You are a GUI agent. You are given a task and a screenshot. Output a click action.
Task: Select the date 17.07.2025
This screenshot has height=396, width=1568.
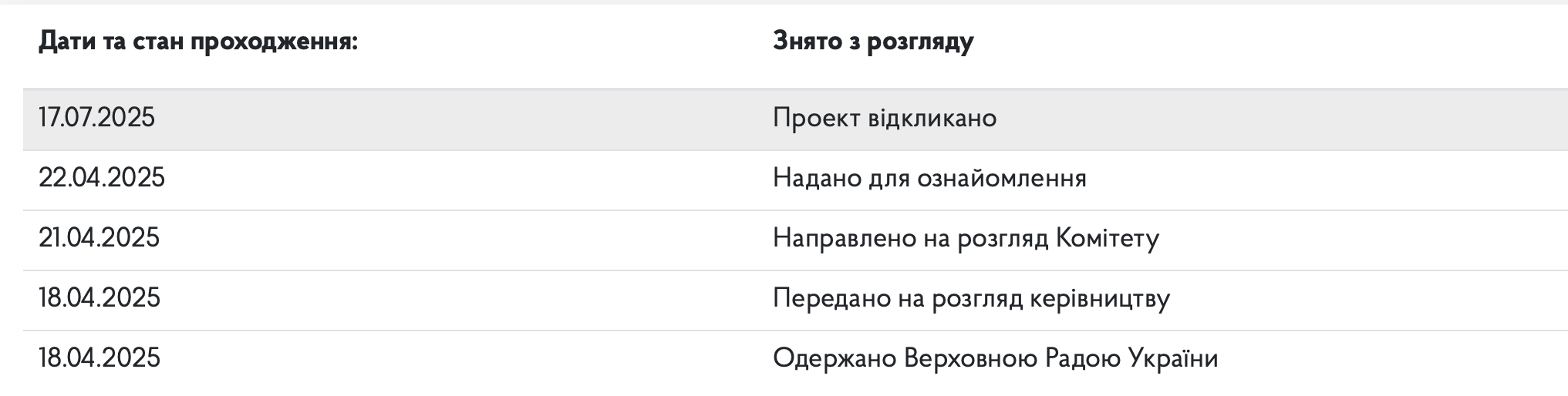pos(97,118)
